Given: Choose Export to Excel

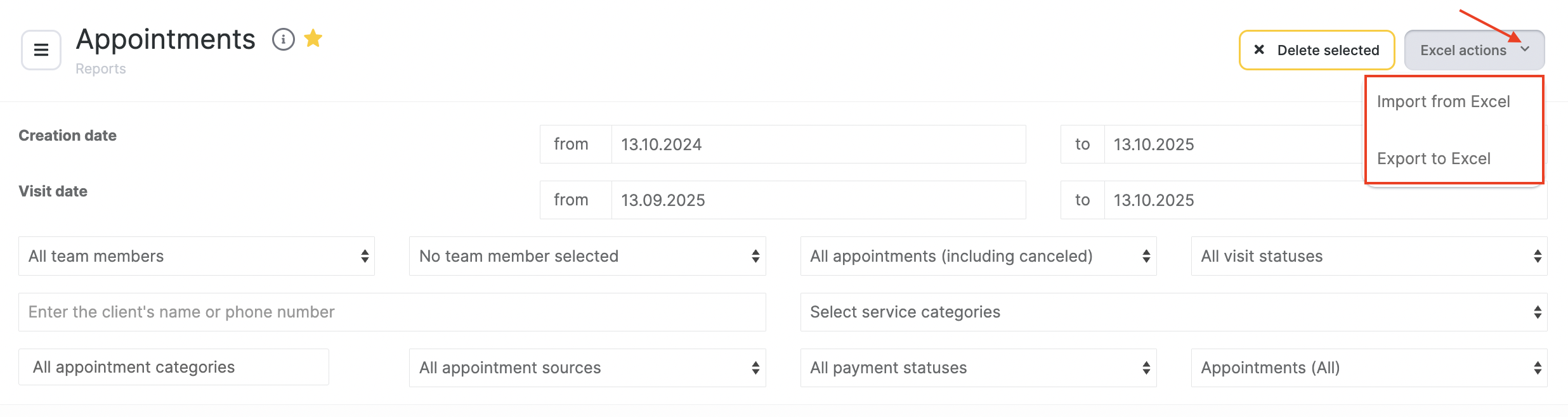Looking at the screenshot, I should 1434,158.
